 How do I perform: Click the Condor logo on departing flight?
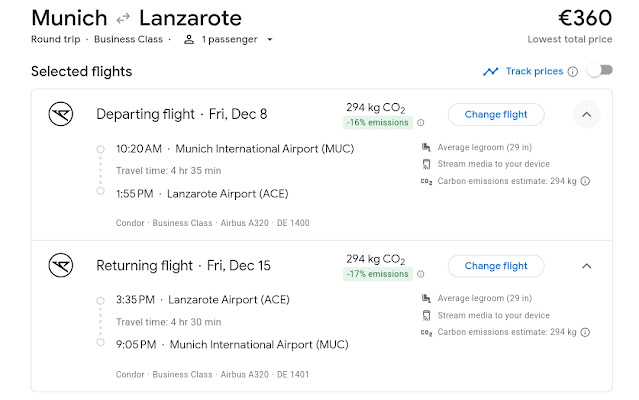[x=61, y=114]
